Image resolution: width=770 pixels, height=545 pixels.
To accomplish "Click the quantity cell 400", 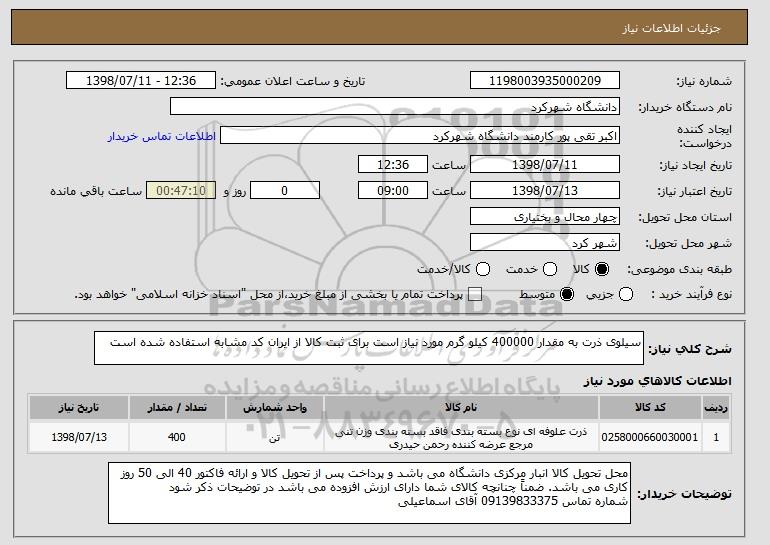I will tap(177, 437).
